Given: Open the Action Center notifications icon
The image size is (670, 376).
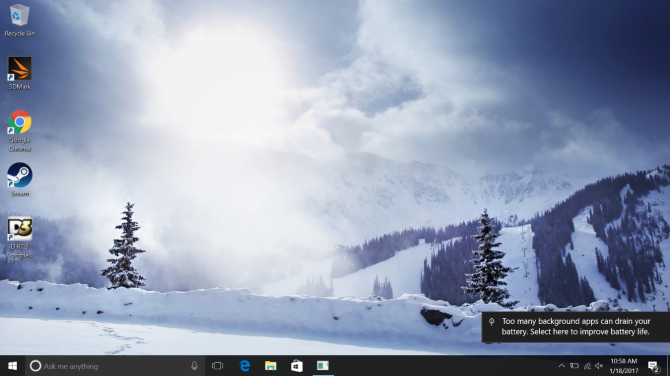Looking at the screenshot, I should click(x=653, y=366).
